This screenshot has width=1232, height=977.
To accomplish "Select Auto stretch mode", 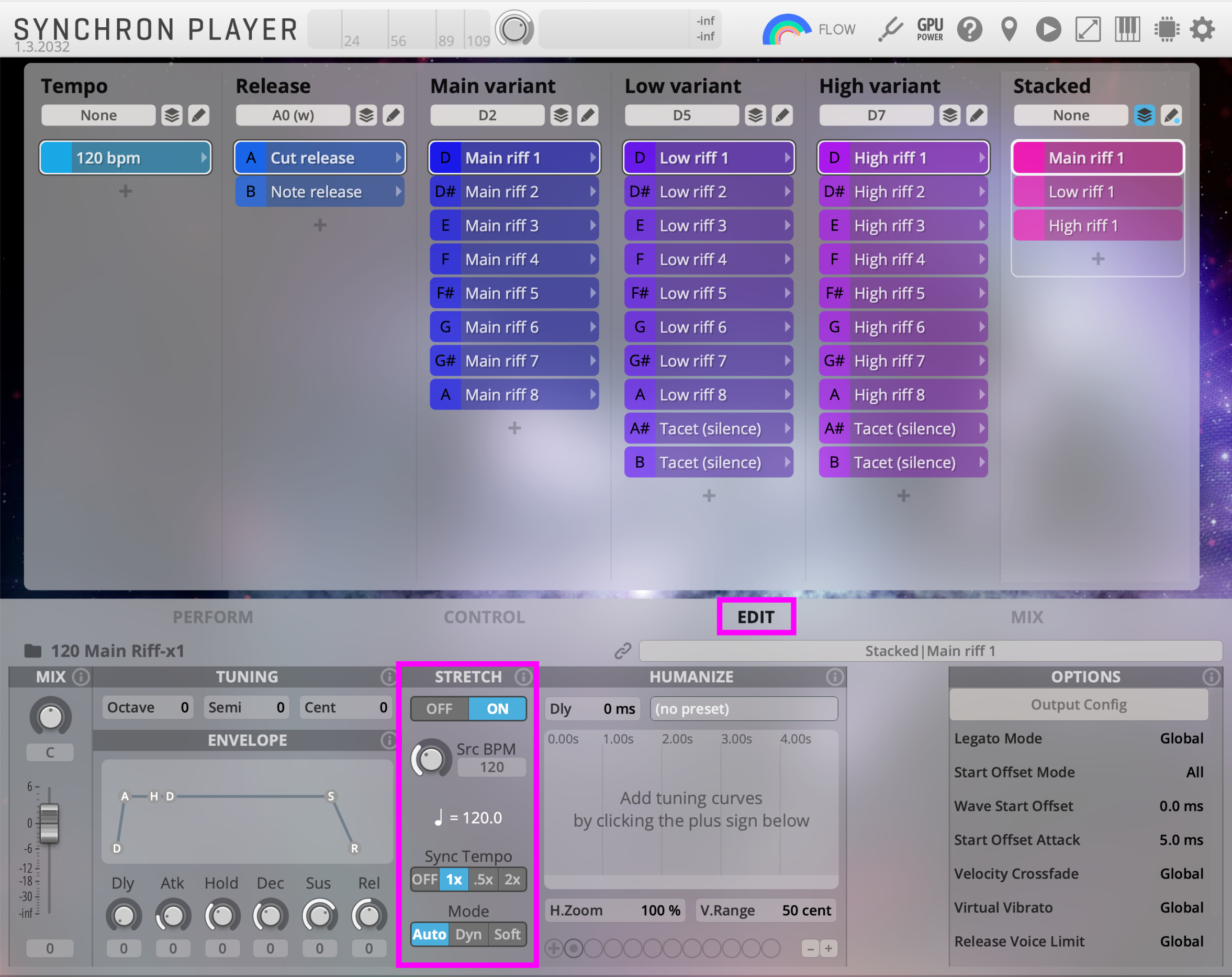I will pyautogui.click(x=430, y=934).
